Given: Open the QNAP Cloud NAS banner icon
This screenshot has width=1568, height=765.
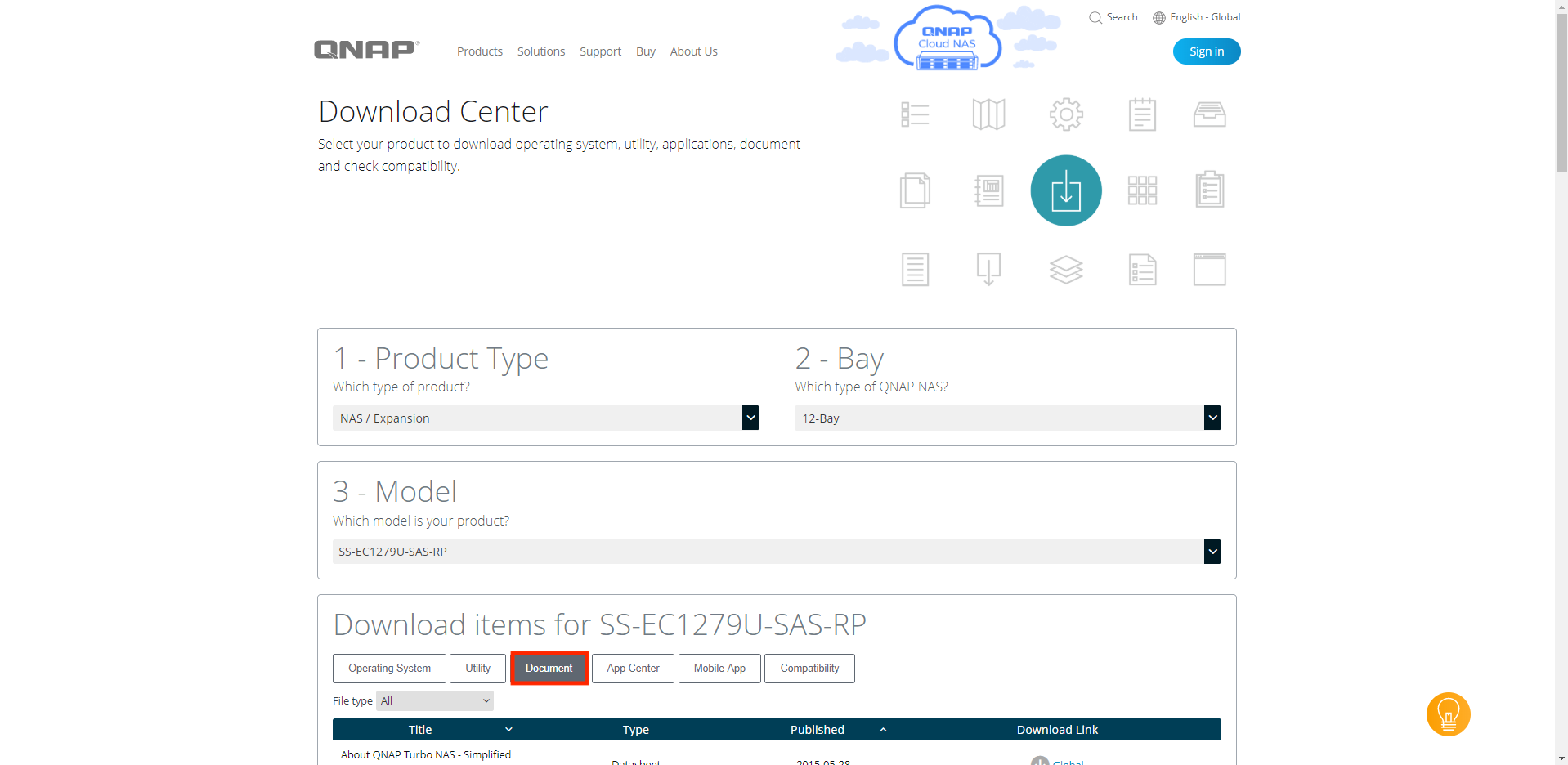Looking at the screenshot, I should pyautogui.click(x=947, y=39).
